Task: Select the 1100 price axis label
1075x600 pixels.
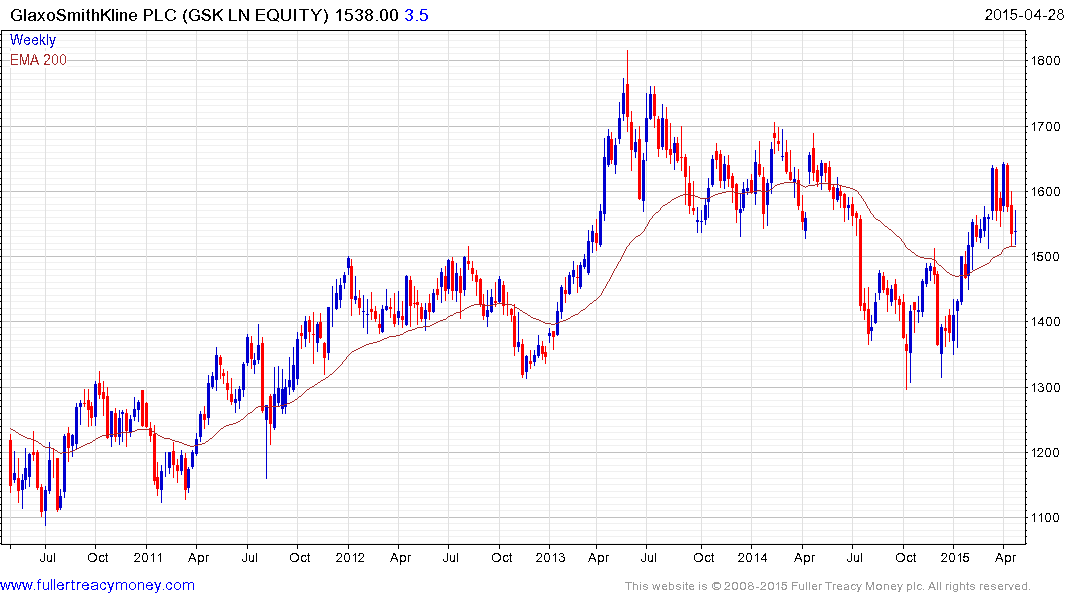Action: pyautogui.click(x=1046, y=518)
